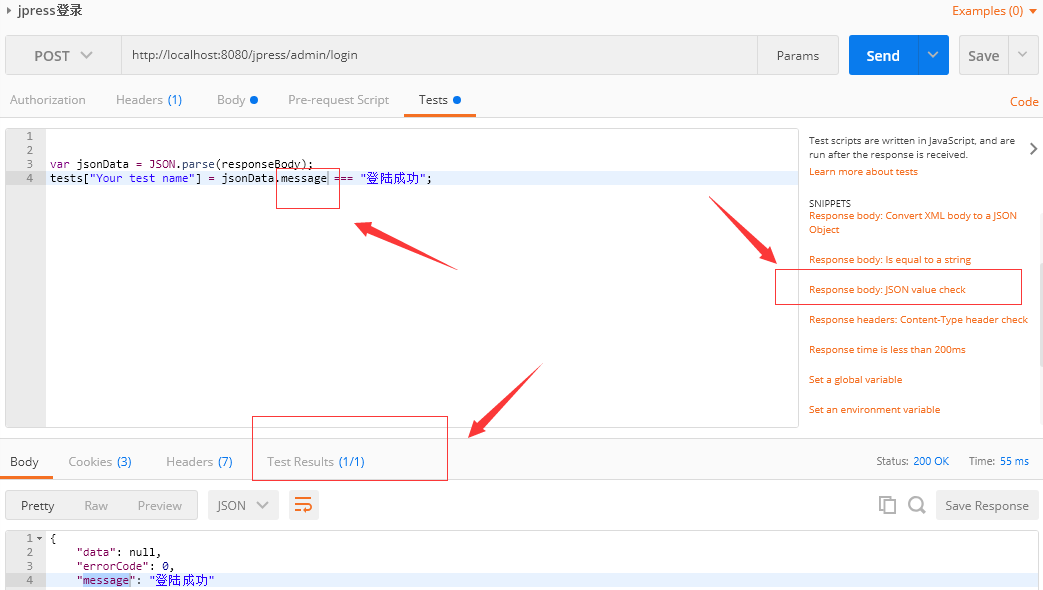Click the var jsonData line in editor
The height and width of the screenshot is (590, 1043).
(181, 164)
